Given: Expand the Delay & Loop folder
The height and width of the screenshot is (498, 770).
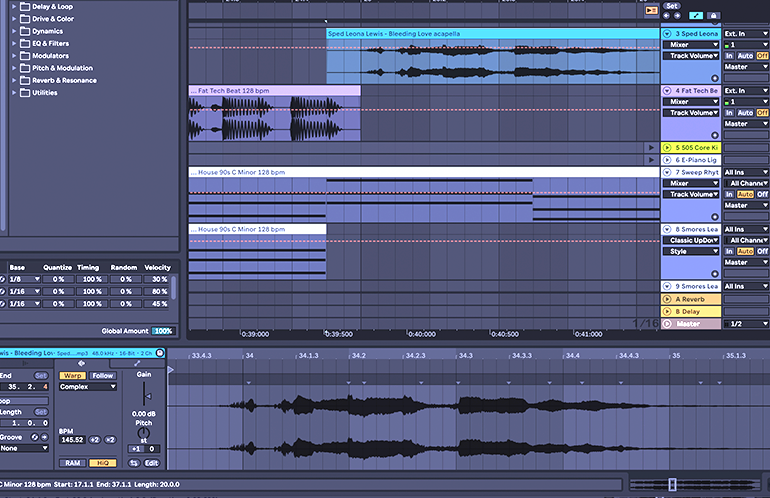Looking at the screenshot, I should click(x=14, y=6).
